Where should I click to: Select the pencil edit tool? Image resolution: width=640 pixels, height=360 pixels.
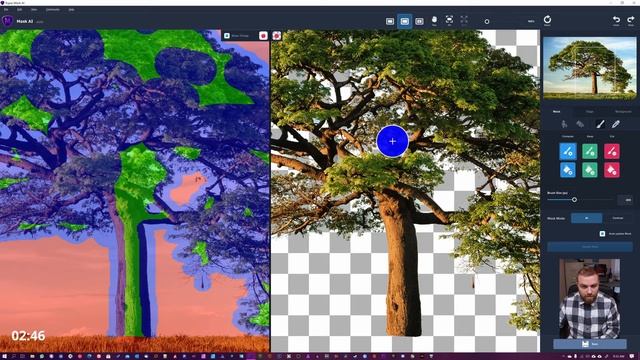(x=616, y=124)
